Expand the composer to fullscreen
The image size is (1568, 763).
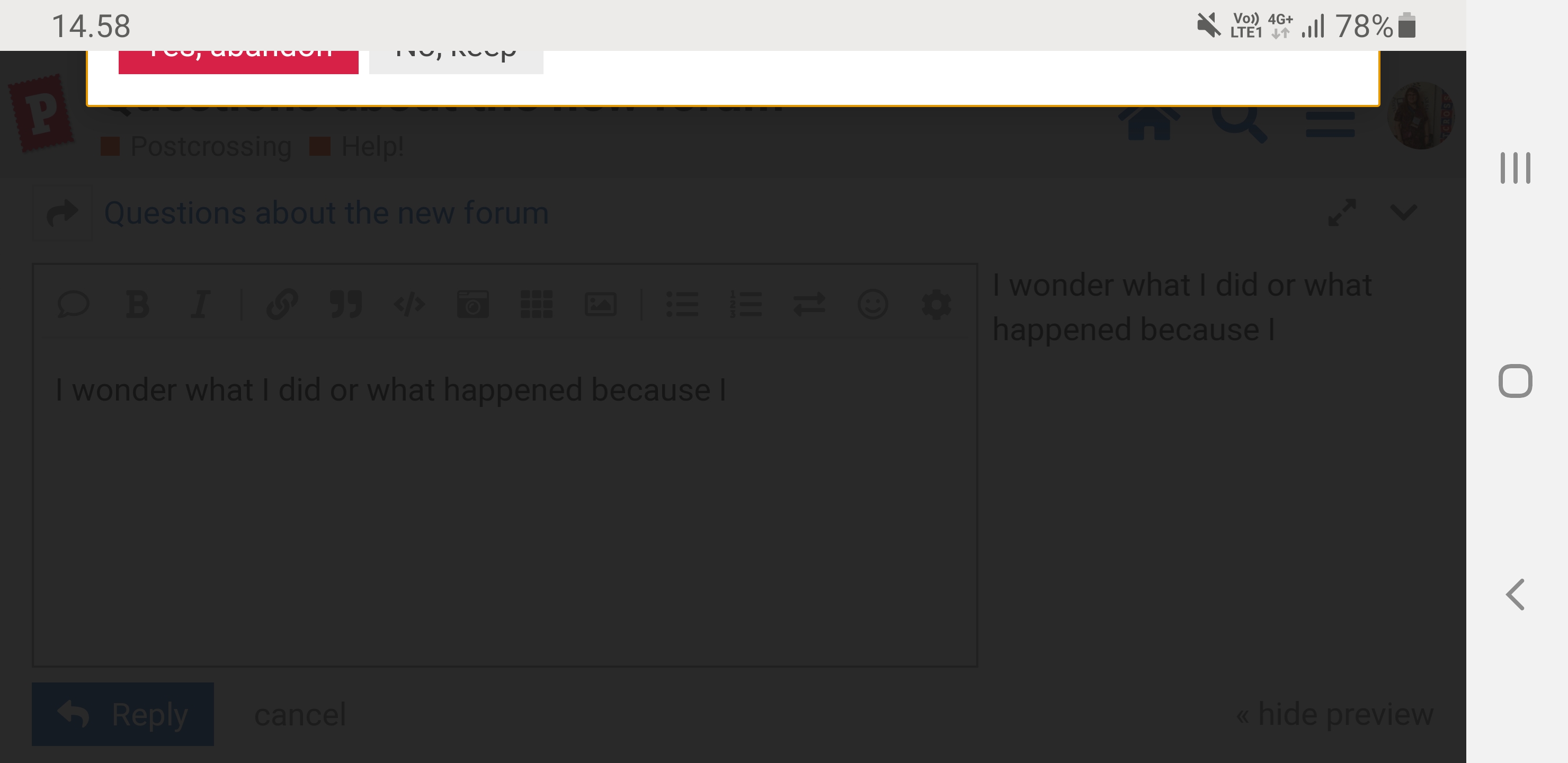[1342, 212]
